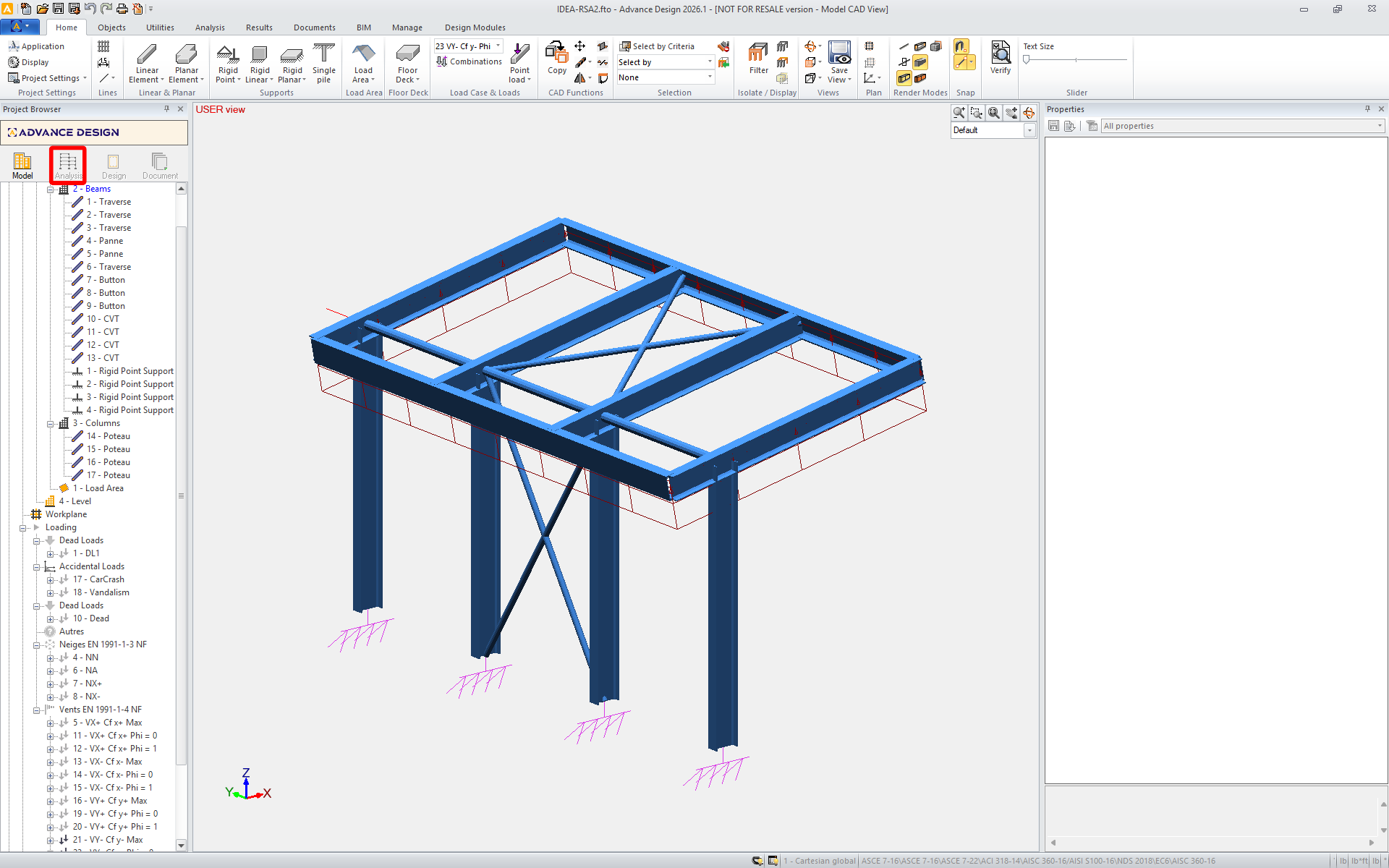Switch to the Results ribbon tab
The height and width of the screenshot is (868, 1389).
click(259, 27)
